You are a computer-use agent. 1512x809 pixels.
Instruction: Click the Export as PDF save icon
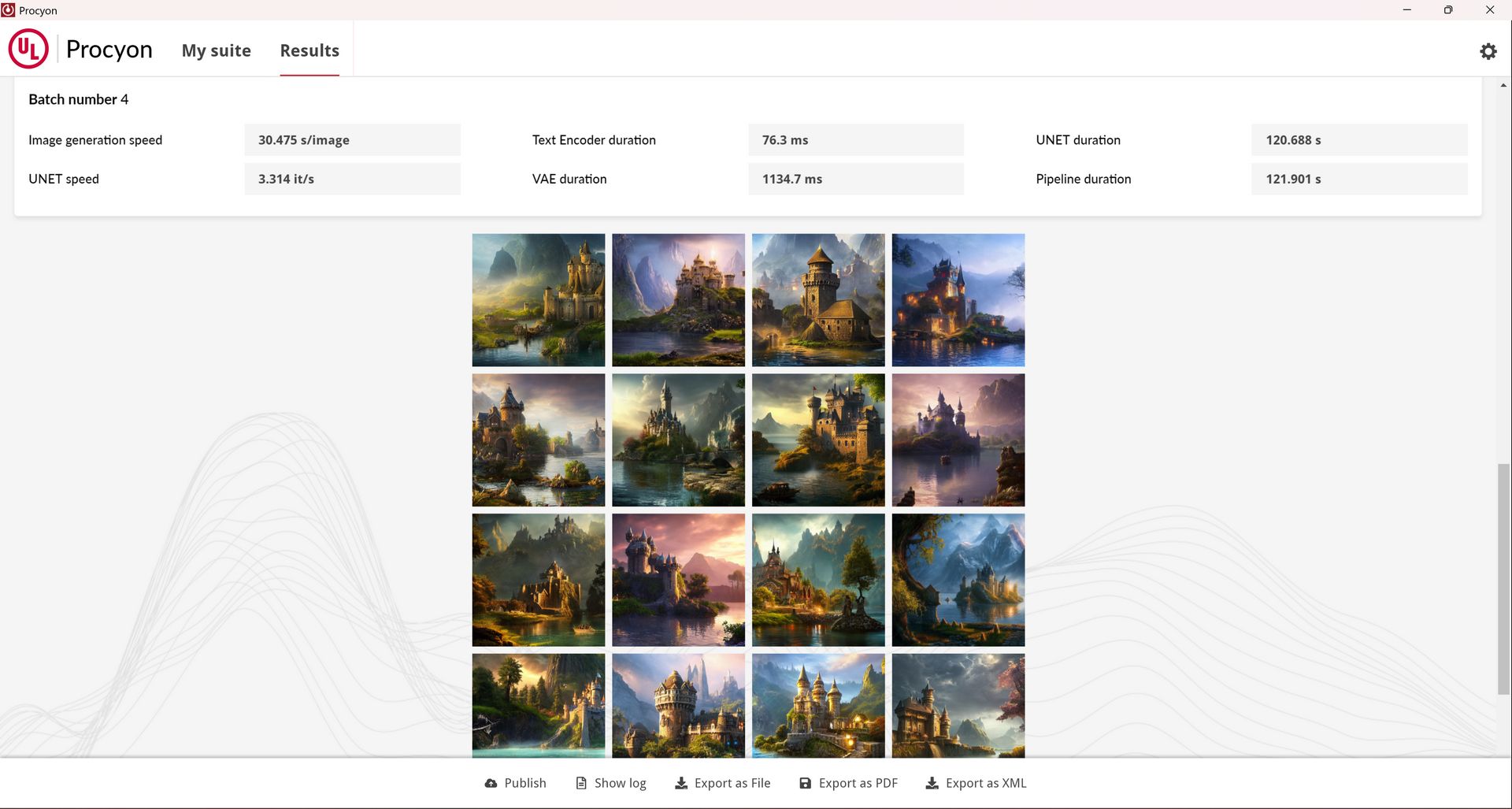pyautogui.click(x=805, y=783)
